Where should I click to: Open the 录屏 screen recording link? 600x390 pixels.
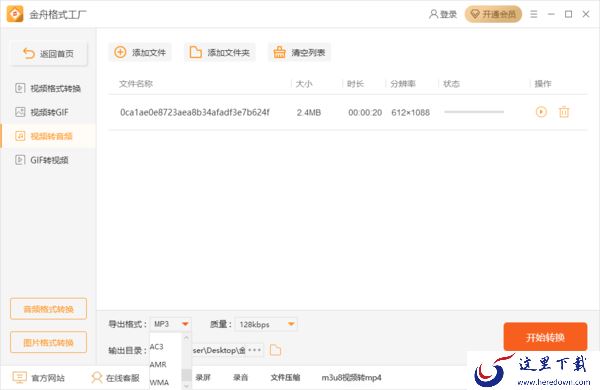coord(203,378)
